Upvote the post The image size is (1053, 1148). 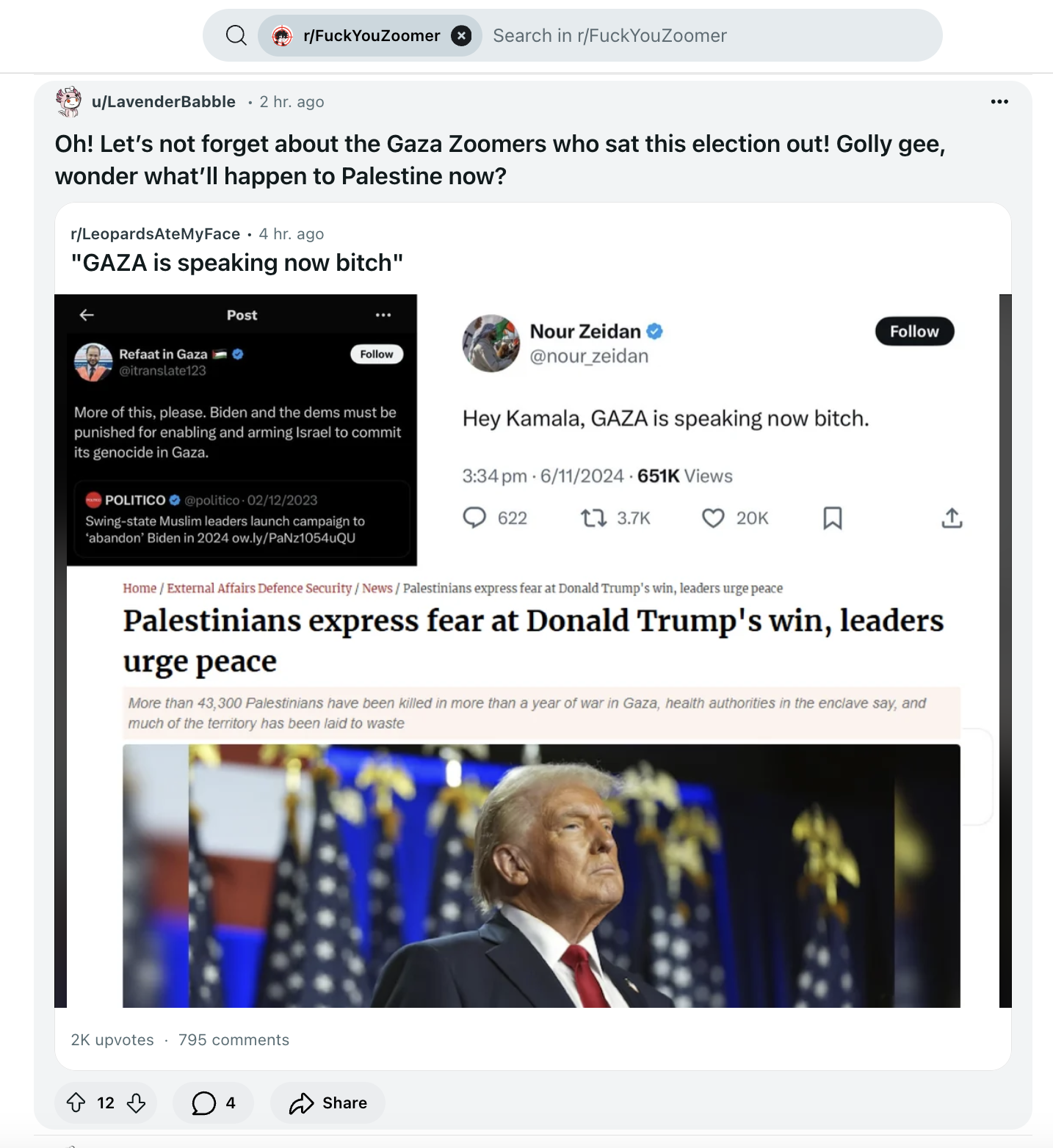click(x=76, y=1102)
